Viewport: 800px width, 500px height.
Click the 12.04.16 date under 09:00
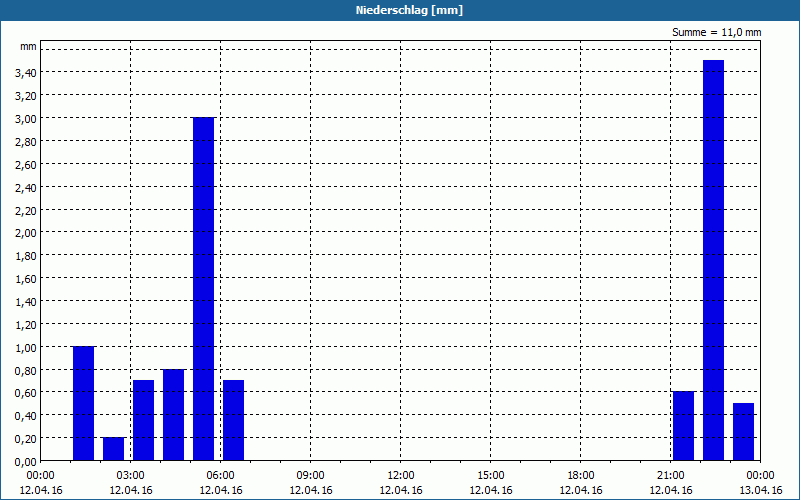pos(310,490)
